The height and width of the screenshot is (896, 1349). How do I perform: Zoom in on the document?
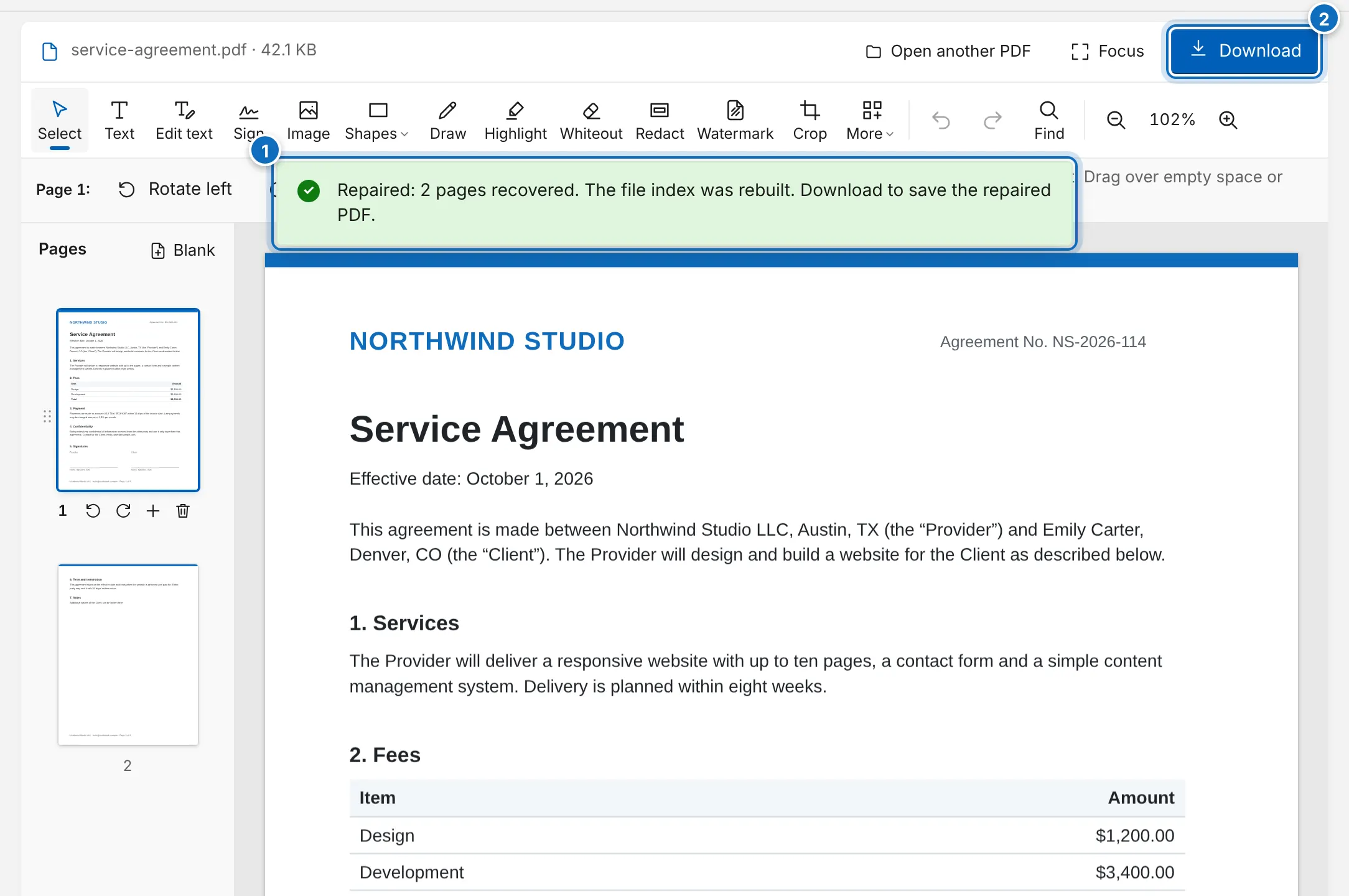pos(1228,119)
